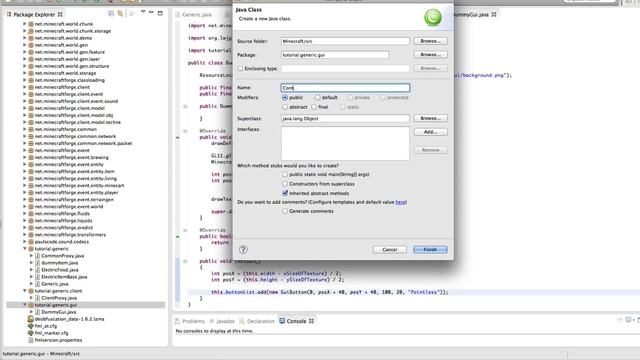Click Link with Editor icon in Package Explorer
This screenshot has width=640, height=360.
(x=120, y=13)
